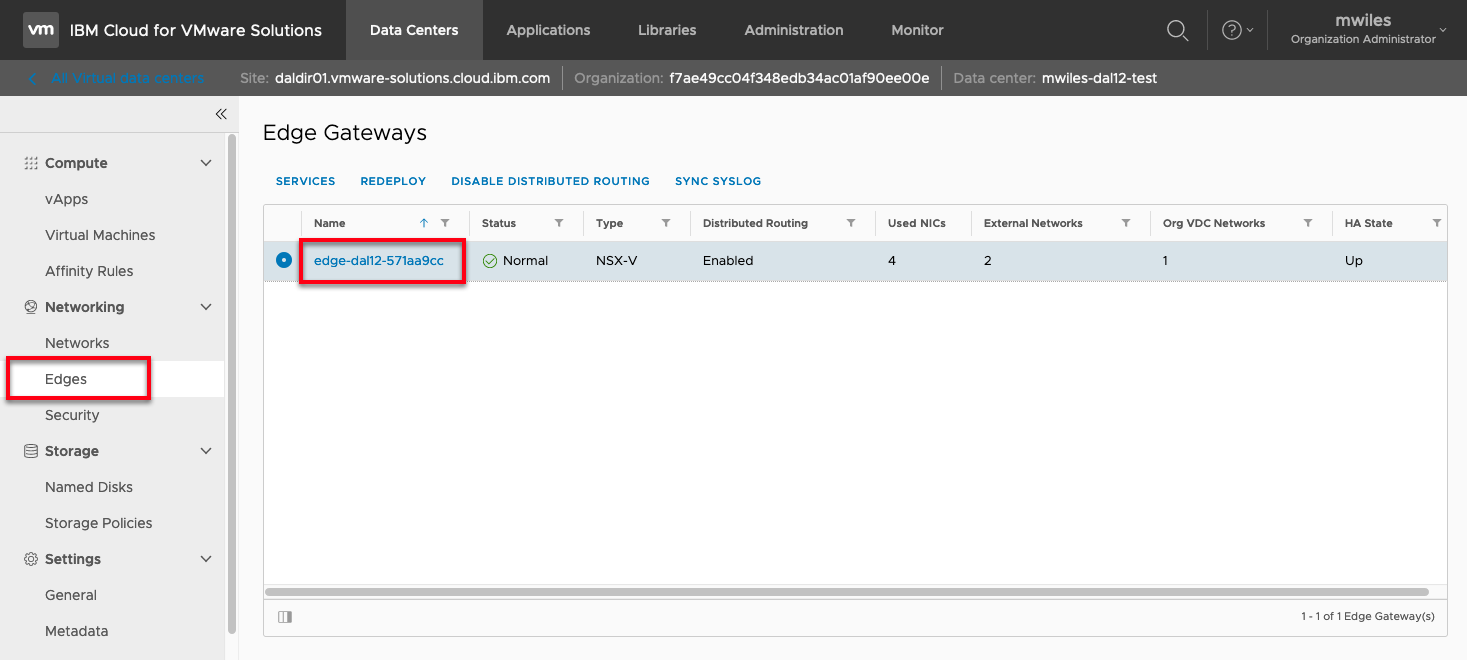Collapse the Compute section
1467x660 pixels.
(x=206, y=163)
